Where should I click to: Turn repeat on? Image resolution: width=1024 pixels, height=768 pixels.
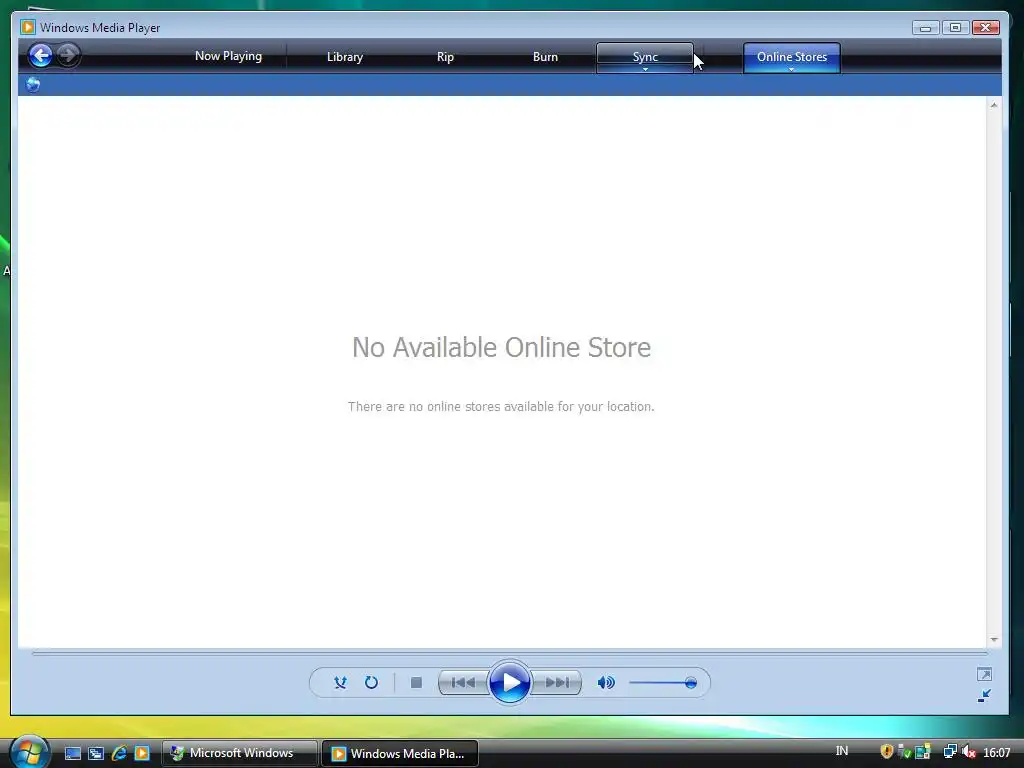(x=371, y=682)
